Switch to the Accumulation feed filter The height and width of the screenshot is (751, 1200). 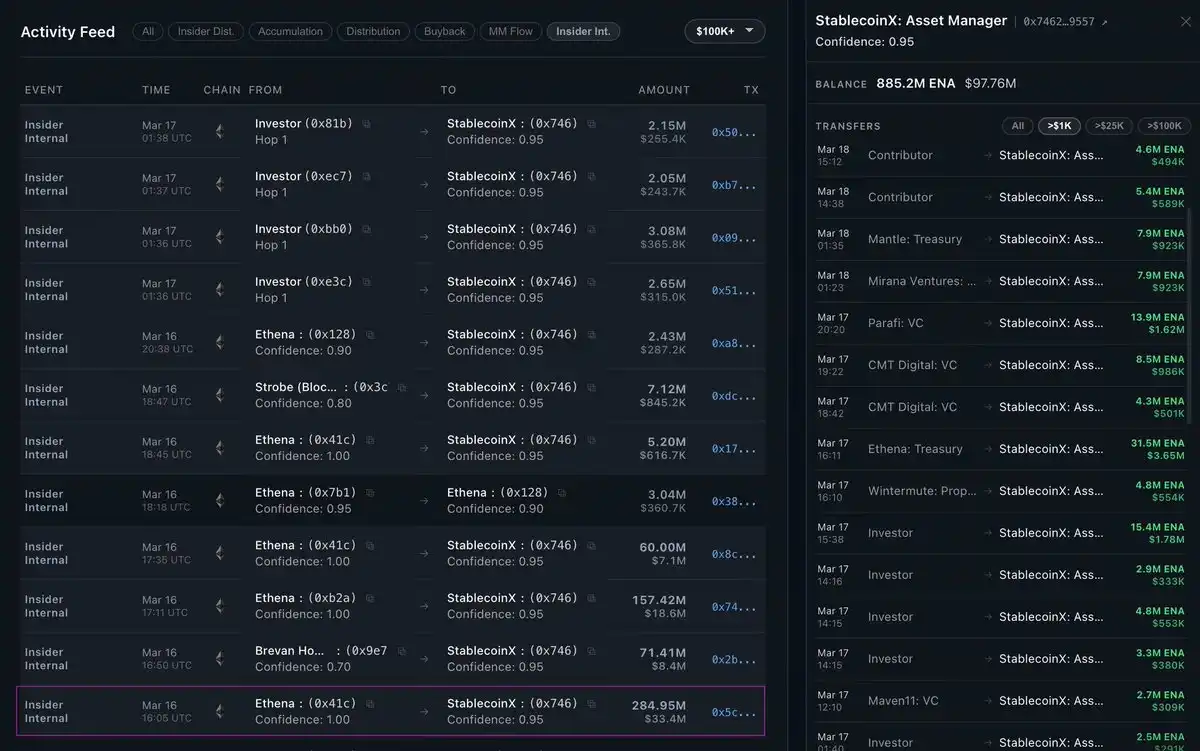click(290, 31)
